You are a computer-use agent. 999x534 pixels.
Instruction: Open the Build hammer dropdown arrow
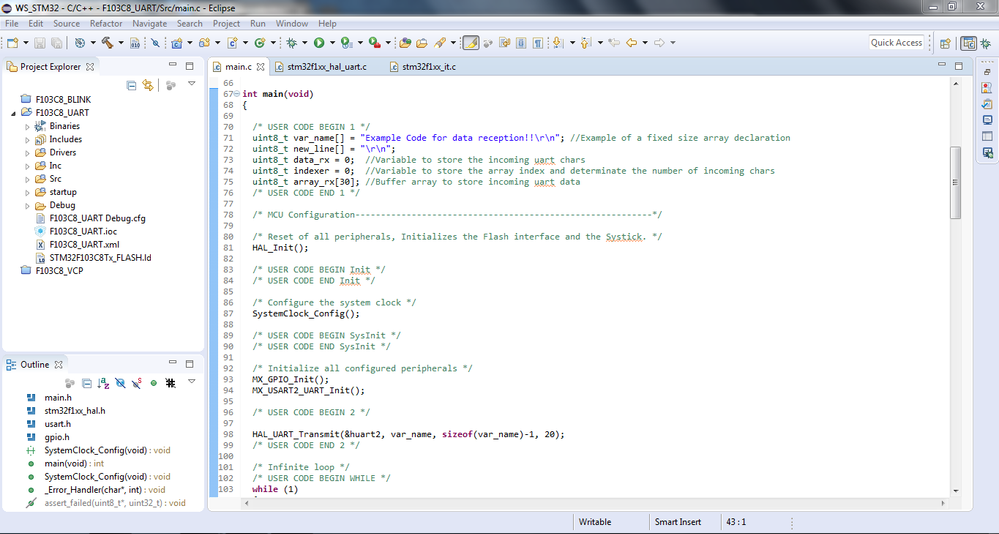click(120, 43)
